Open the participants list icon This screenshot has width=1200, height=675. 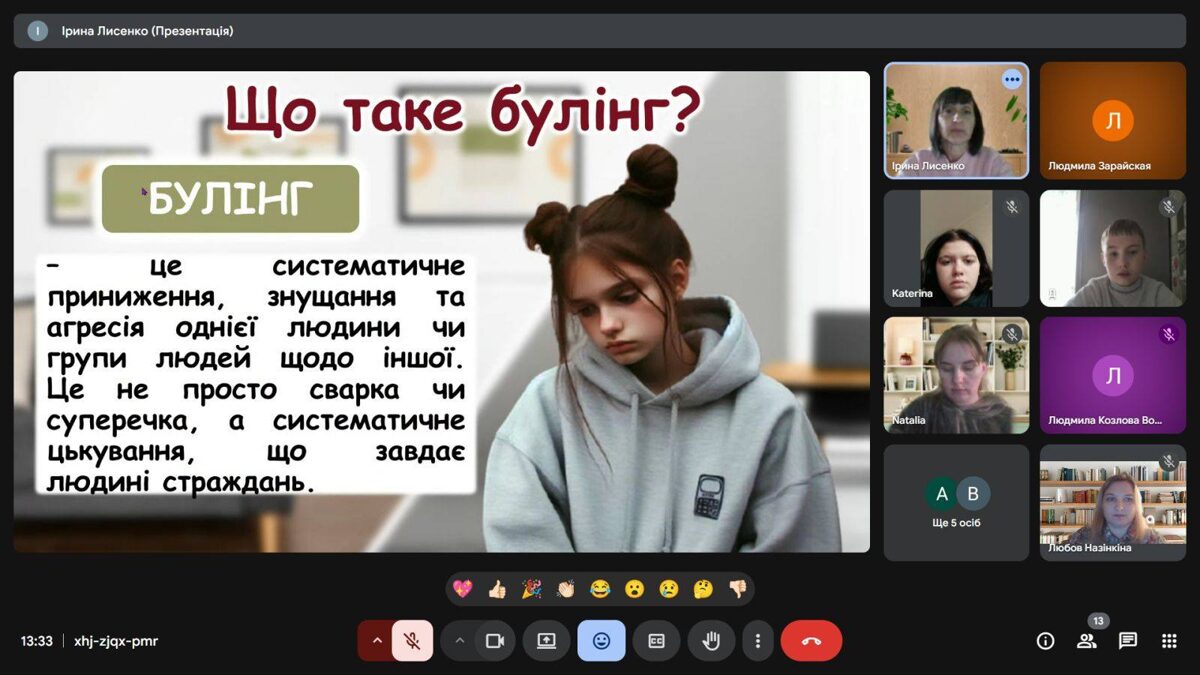tap(1087, 641)
